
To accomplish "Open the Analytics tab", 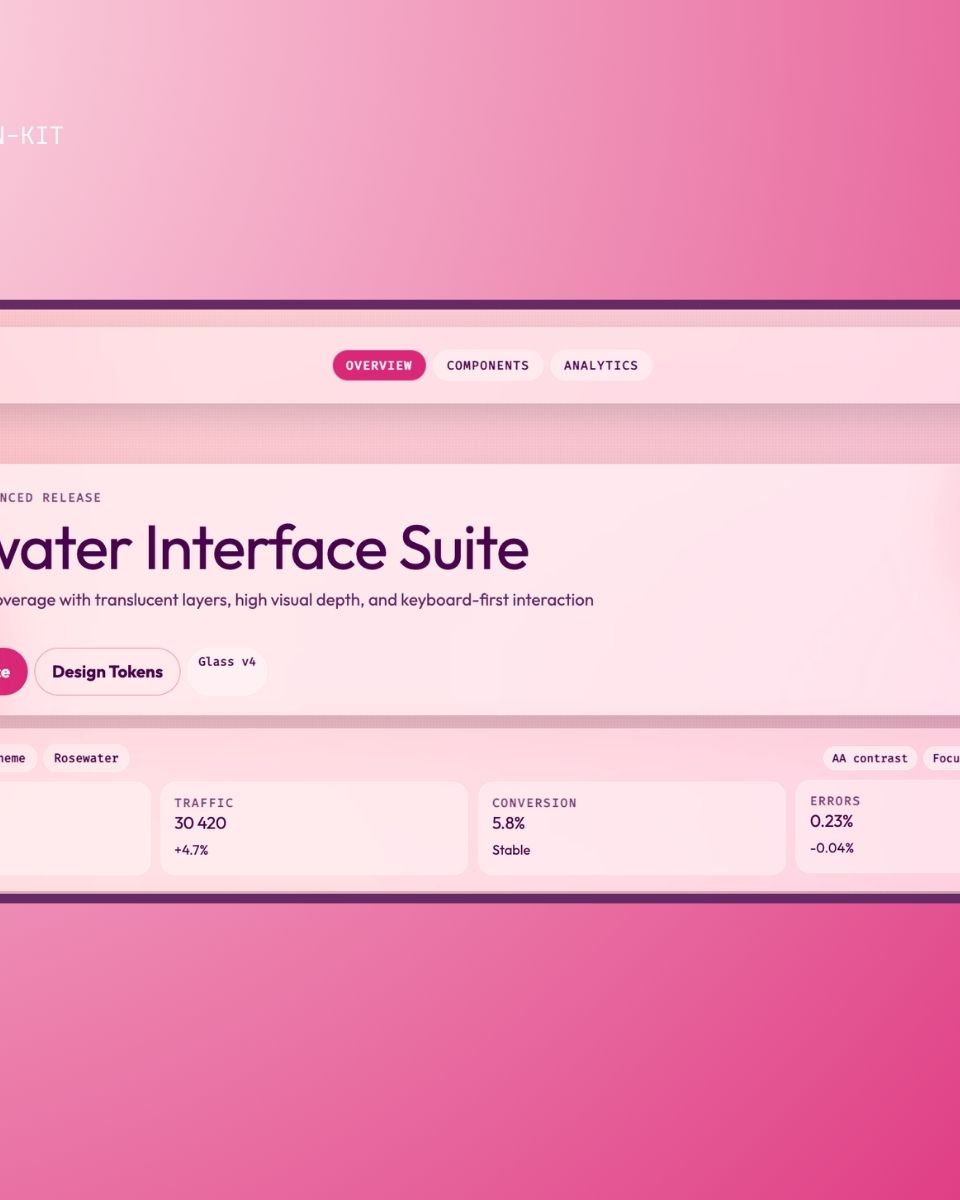I will click(601, 365).
